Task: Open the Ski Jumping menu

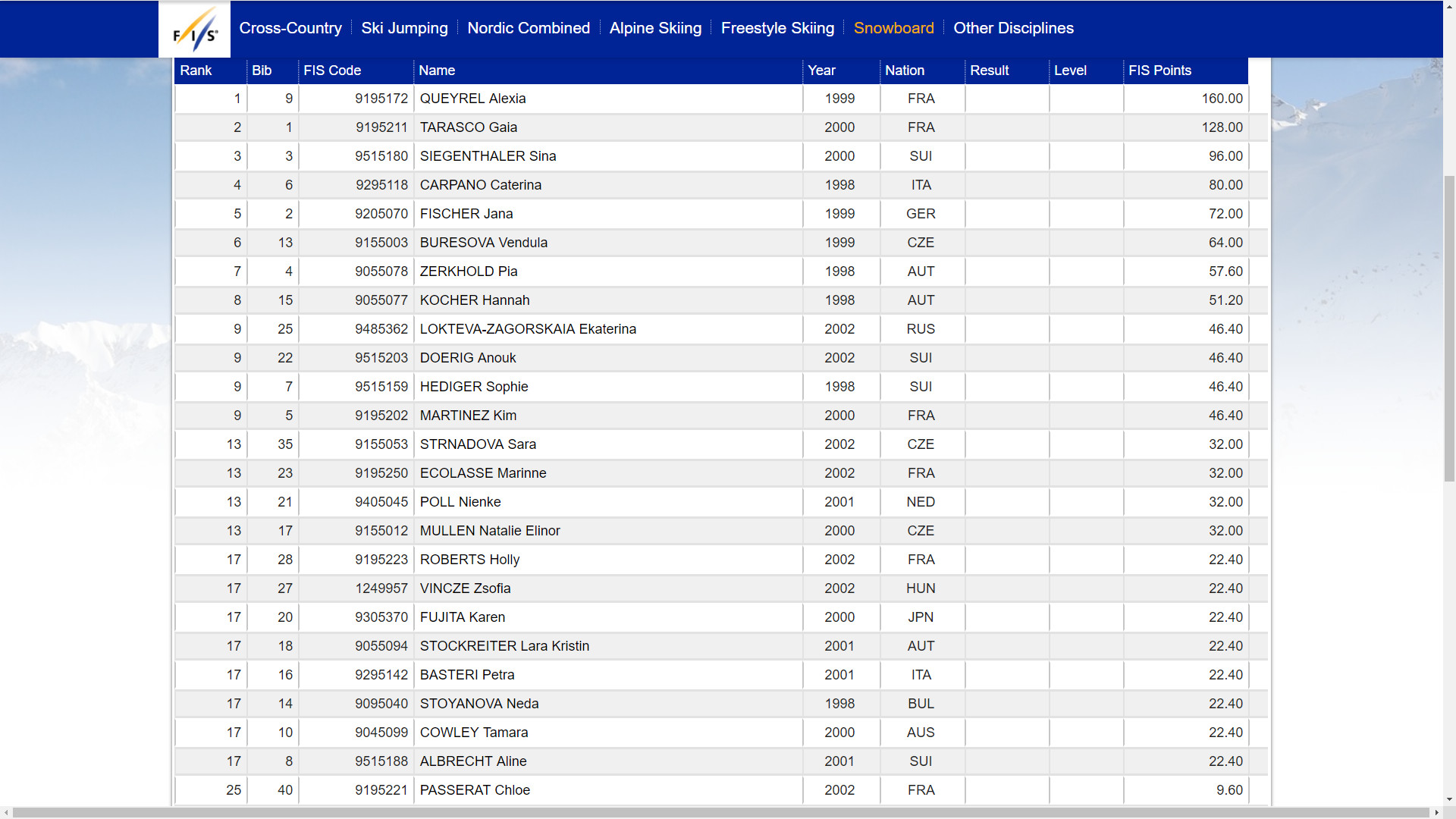Action: 404,28
